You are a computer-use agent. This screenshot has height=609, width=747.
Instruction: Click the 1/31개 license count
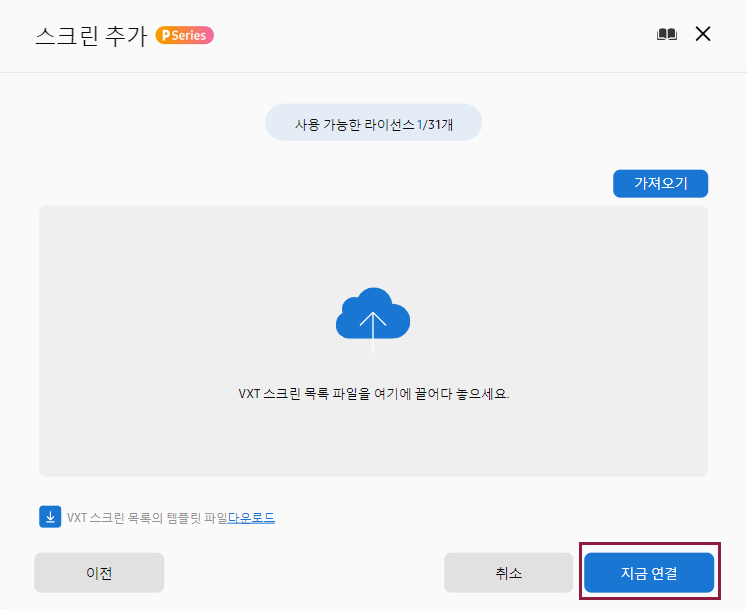tap(434, 125)
